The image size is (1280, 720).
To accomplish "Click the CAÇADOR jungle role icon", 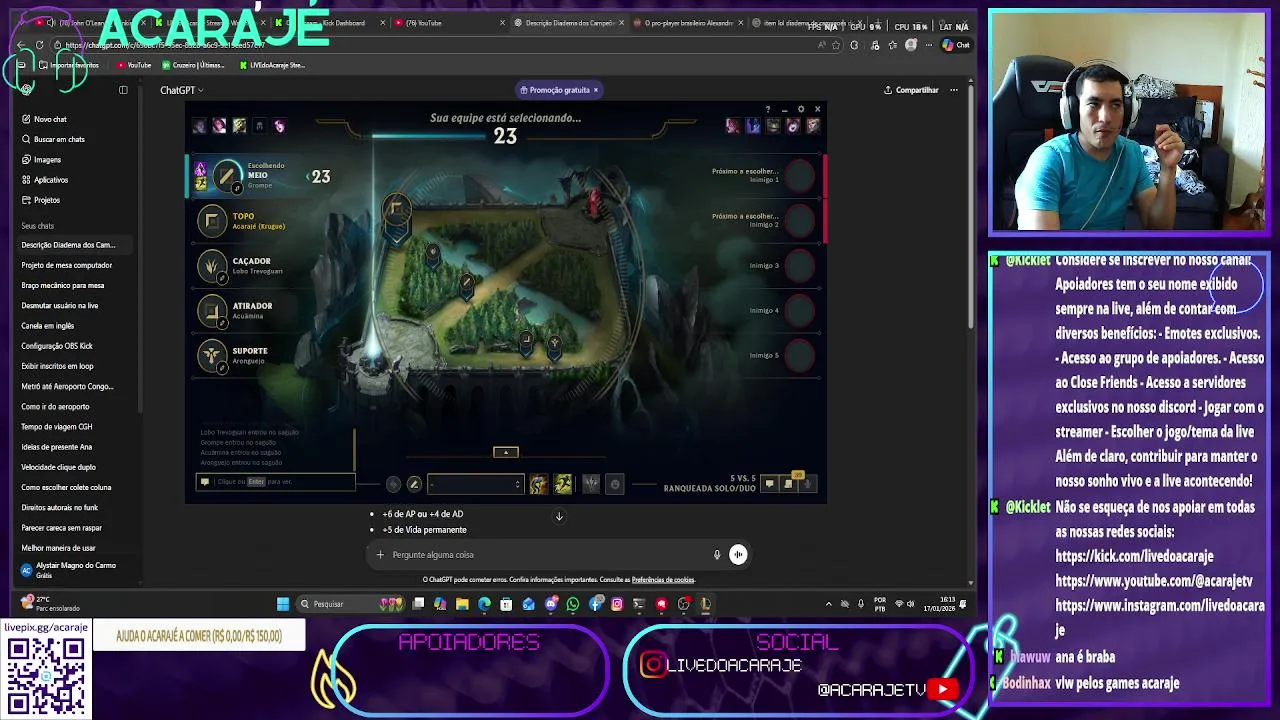I will pyautogui.click(x=212, y=266).
